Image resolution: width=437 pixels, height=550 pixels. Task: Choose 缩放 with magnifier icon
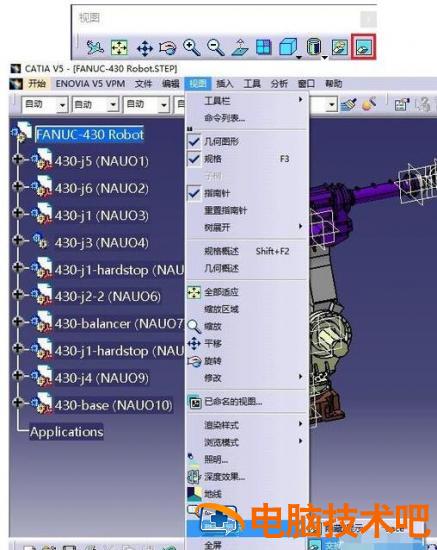point(247,326)
